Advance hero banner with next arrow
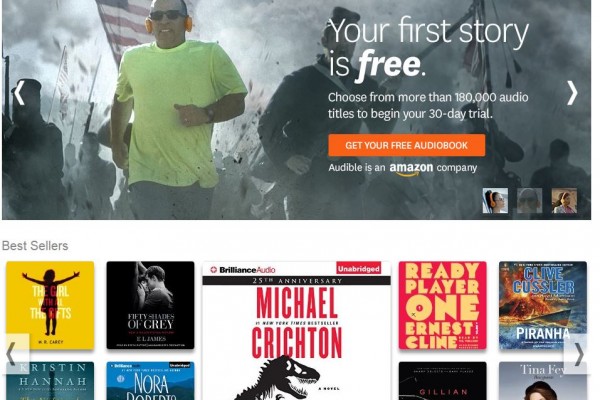The height and width of the screenshot is (400, 600). [x=572, y=93]
